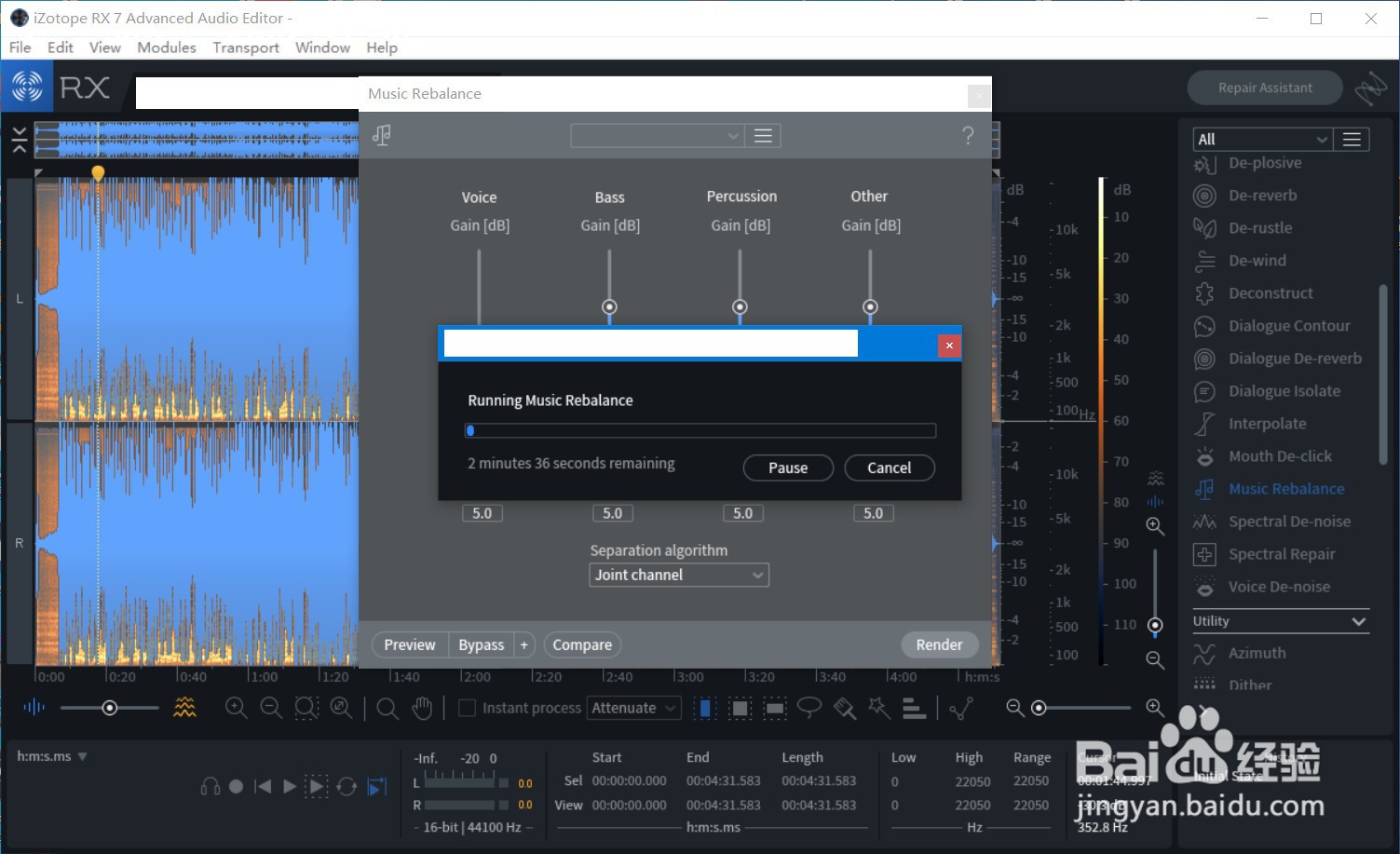Open the h:m:s.ms time format dropdown
1400x854 pixels.
pos(52,756)
